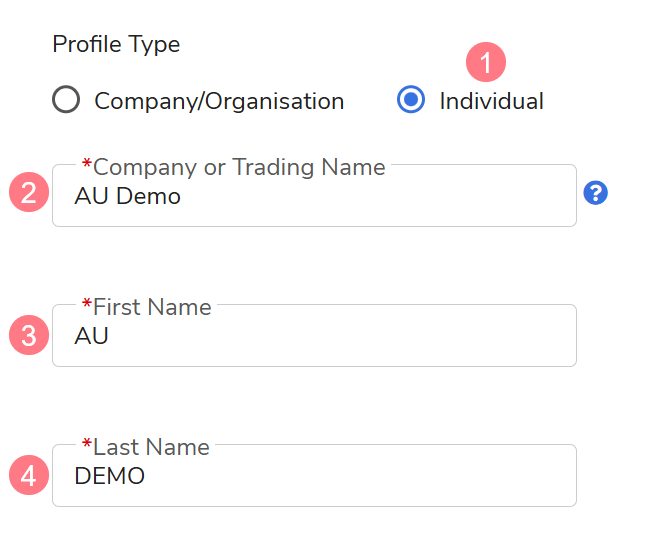Click the Profile Type heading
Screen dimensions: 653x549
click(x=116, y=45)
